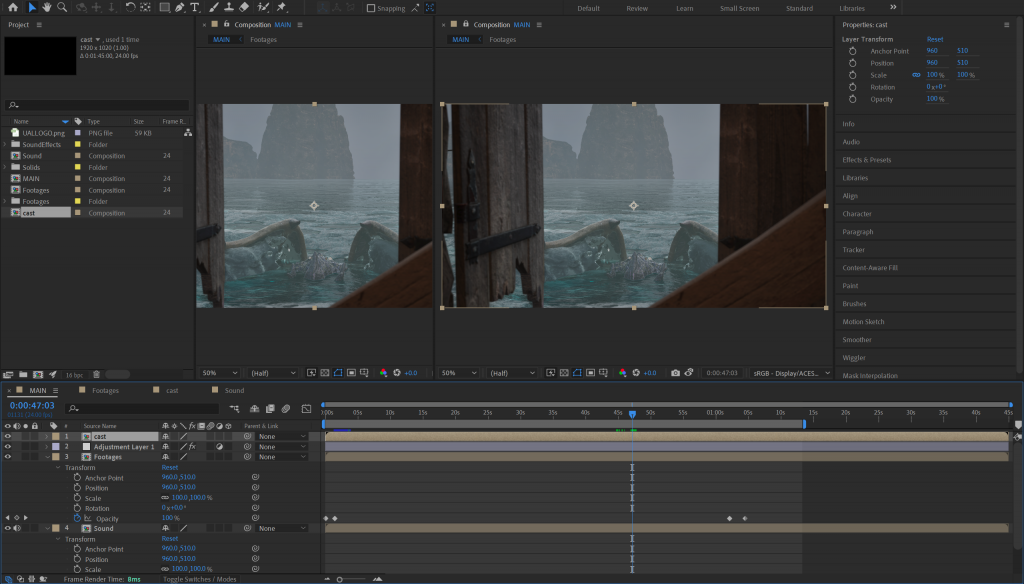
Task: Click the timeline layer search field
Action: tap(142, 409)
